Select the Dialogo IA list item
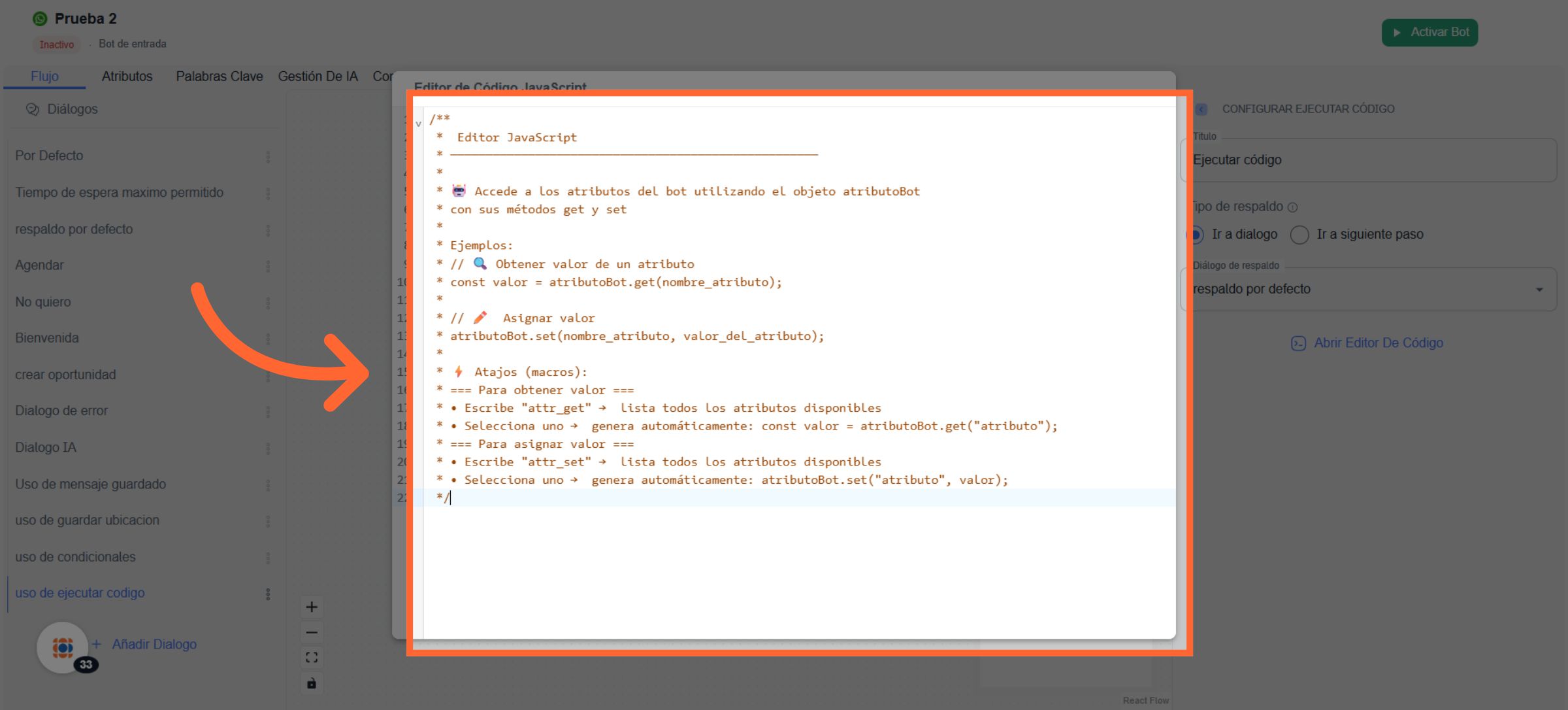Image resolution: width=1568 pixels, height=710 pixels. point(46,447)
